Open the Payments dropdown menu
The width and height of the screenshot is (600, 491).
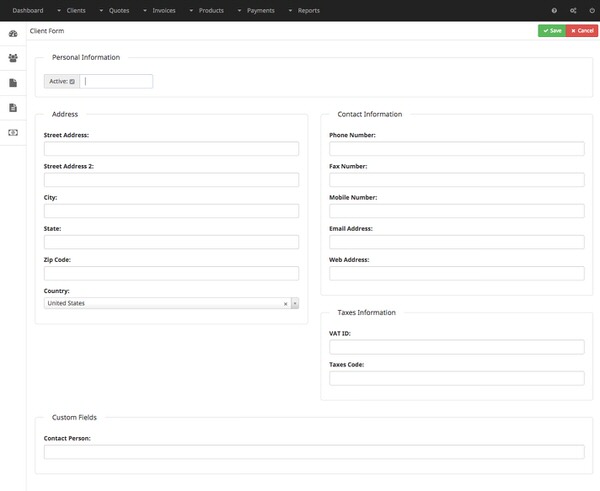(256, 11)
